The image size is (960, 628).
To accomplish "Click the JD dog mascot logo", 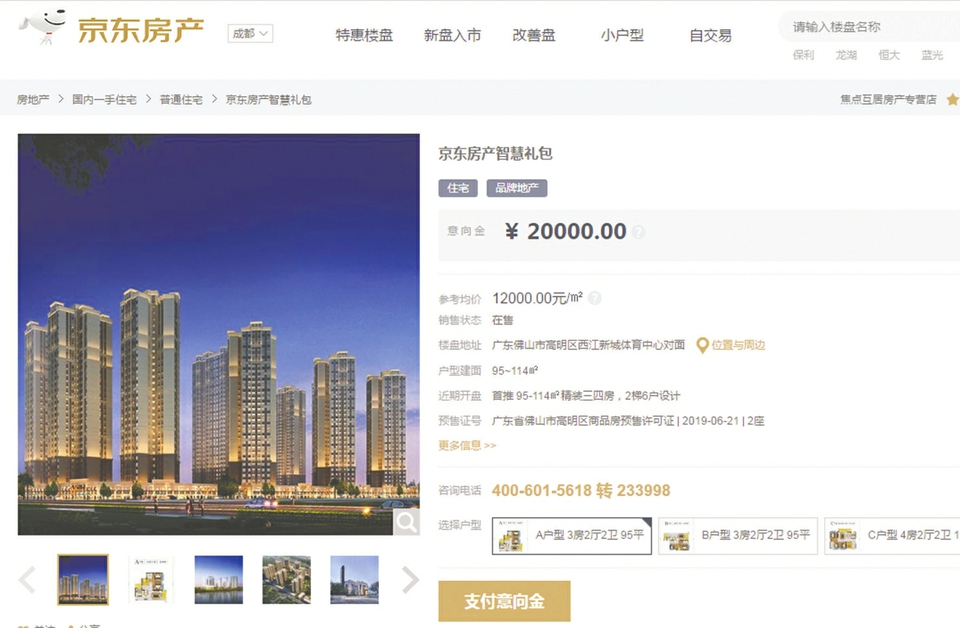I will pyautogui.click(x=43, y=26).
